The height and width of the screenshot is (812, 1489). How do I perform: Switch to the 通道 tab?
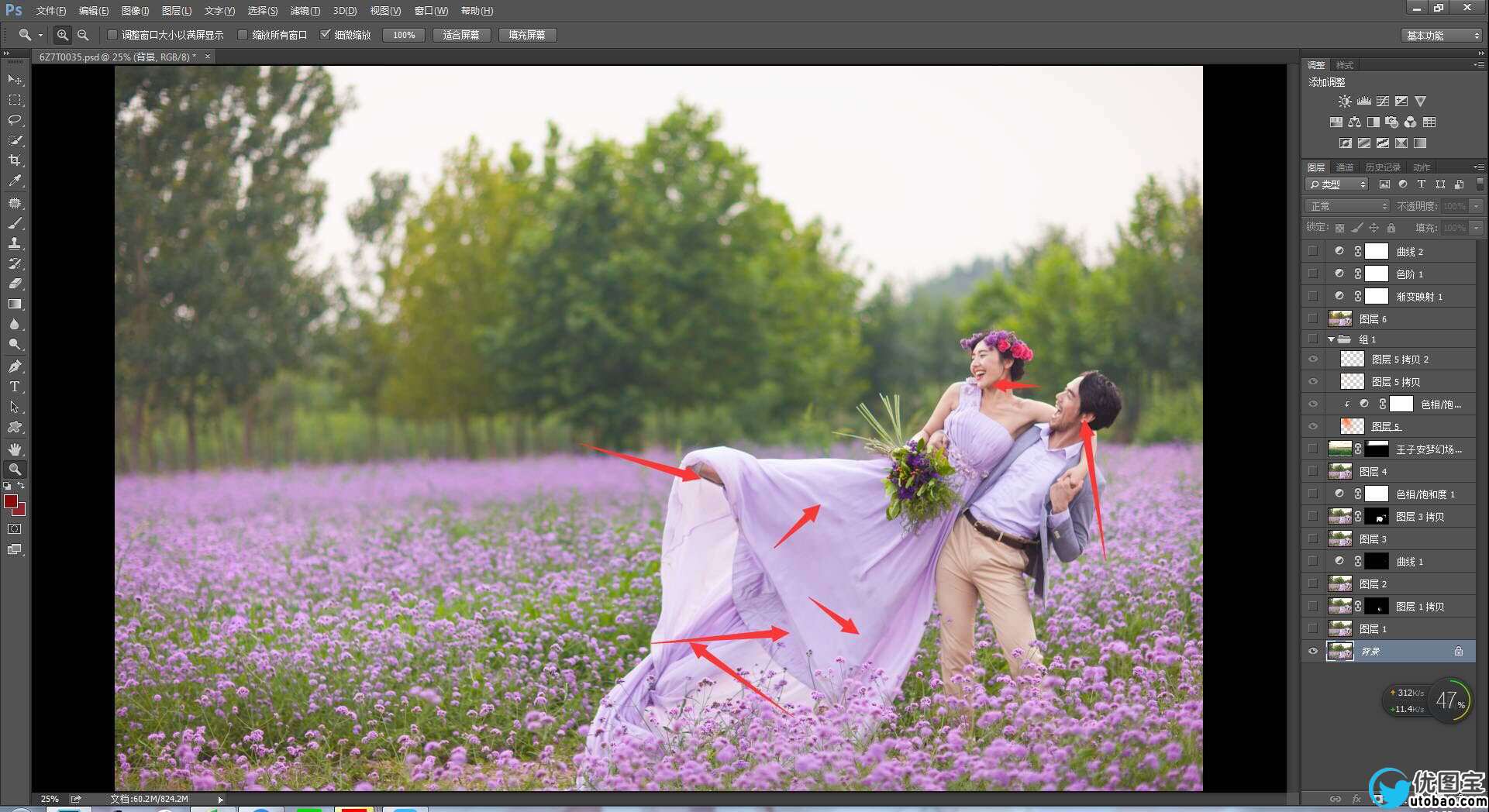pos(1344,167)
